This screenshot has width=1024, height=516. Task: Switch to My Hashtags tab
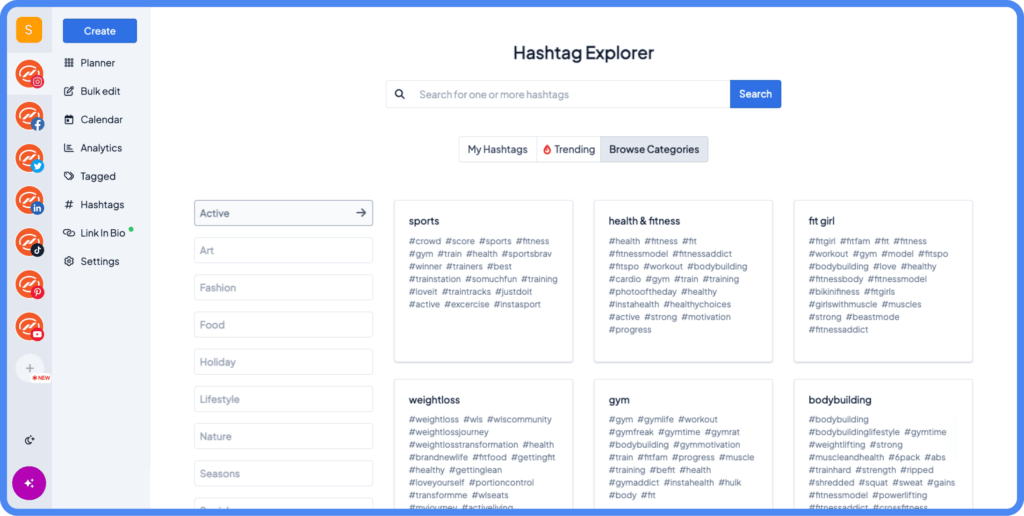[x=498, y=150]
